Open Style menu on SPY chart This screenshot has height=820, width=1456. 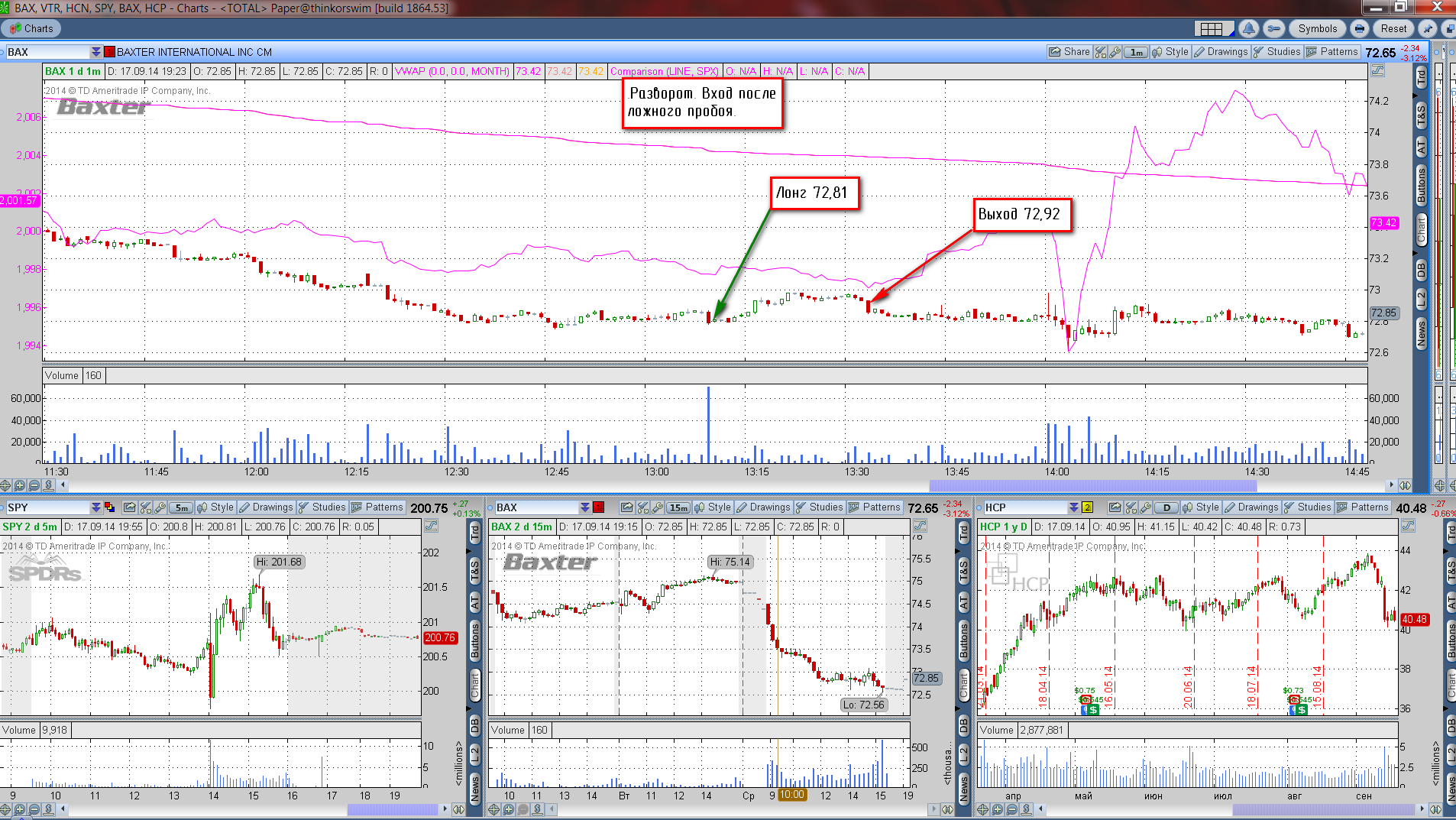tap(215, 507)
